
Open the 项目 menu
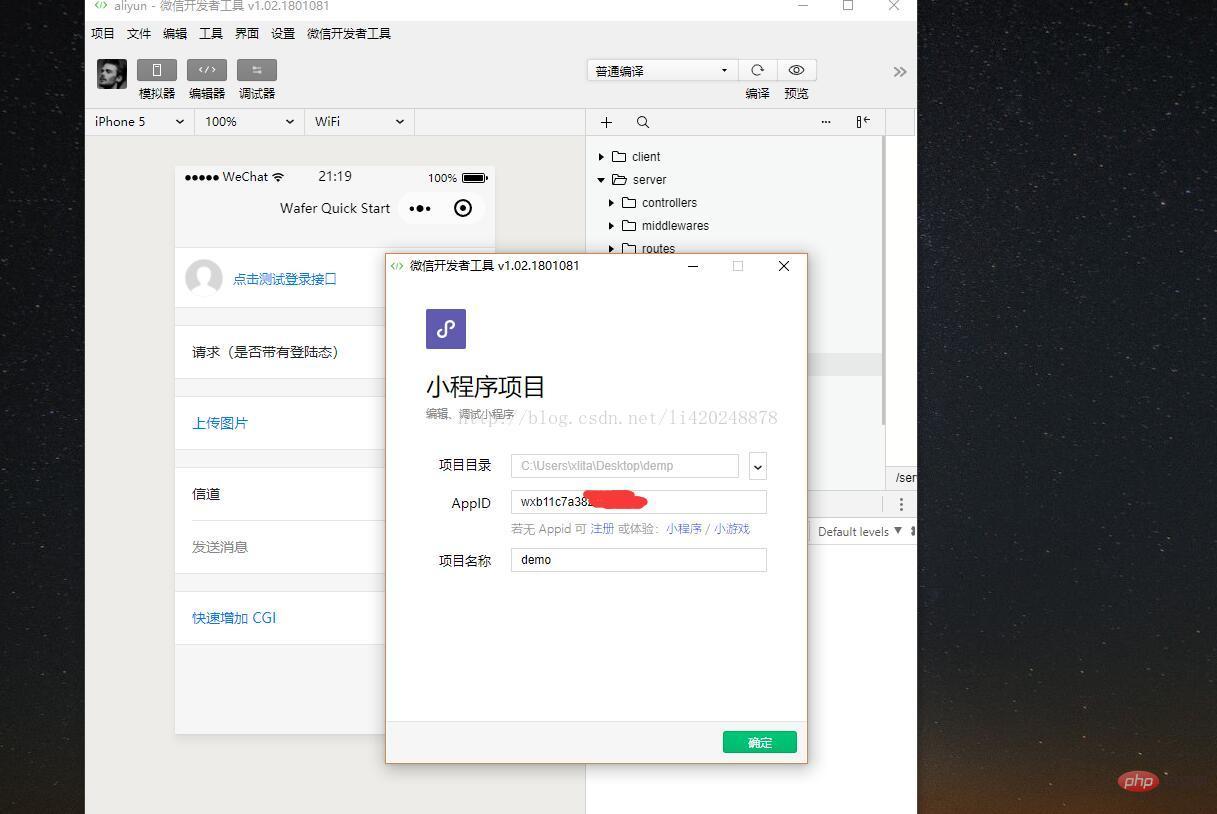click(103, 34)
